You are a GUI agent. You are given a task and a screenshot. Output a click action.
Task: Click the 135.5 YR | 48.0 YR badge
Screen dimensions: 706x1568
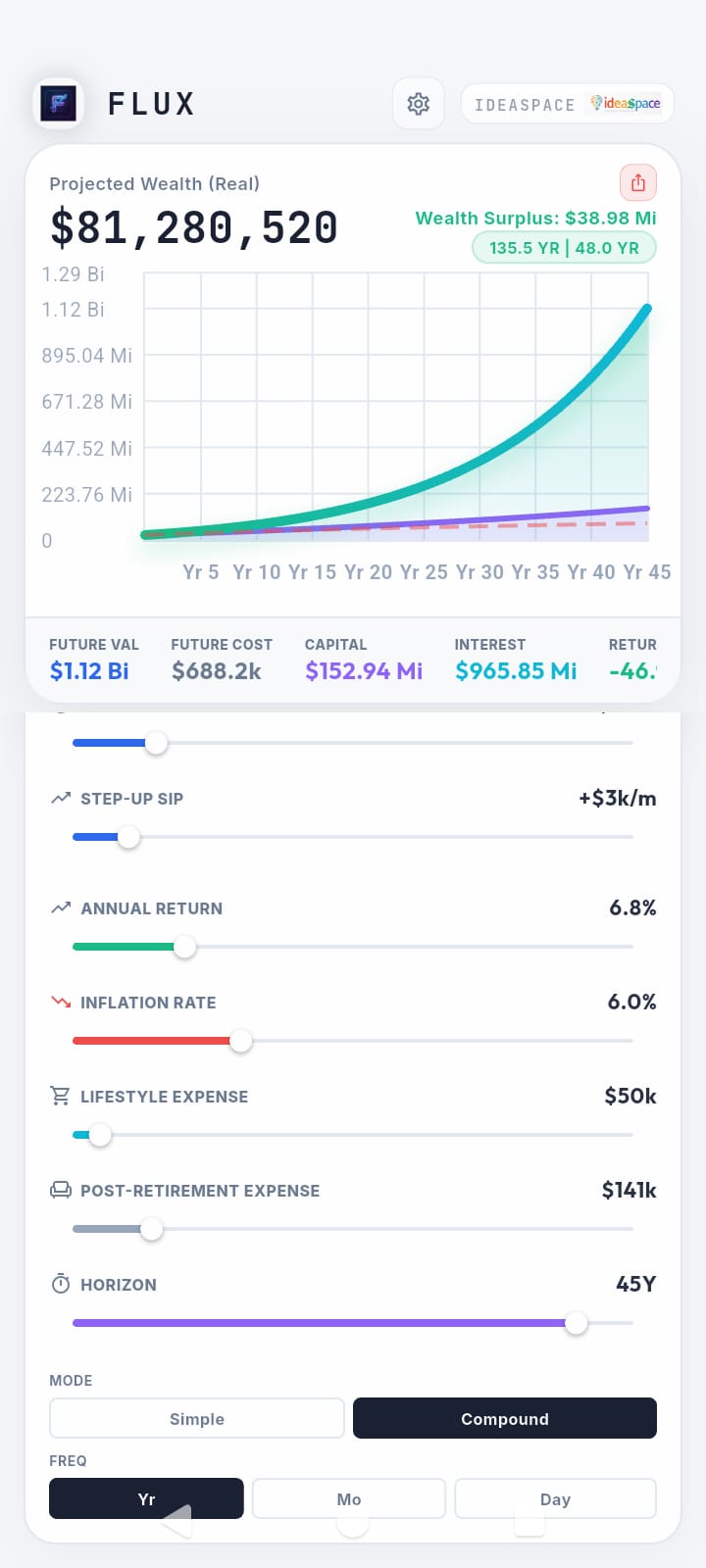click(x=564, y=248)
